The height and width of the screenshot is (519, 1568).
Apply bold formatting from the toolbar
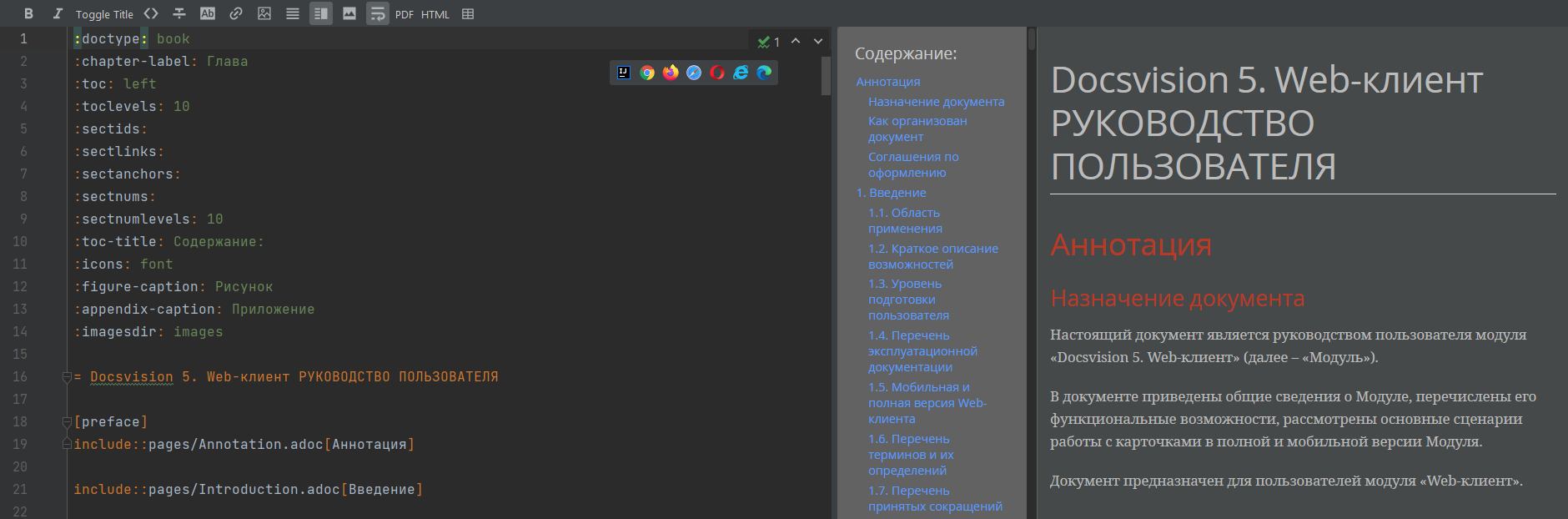(x=29, y=13)
